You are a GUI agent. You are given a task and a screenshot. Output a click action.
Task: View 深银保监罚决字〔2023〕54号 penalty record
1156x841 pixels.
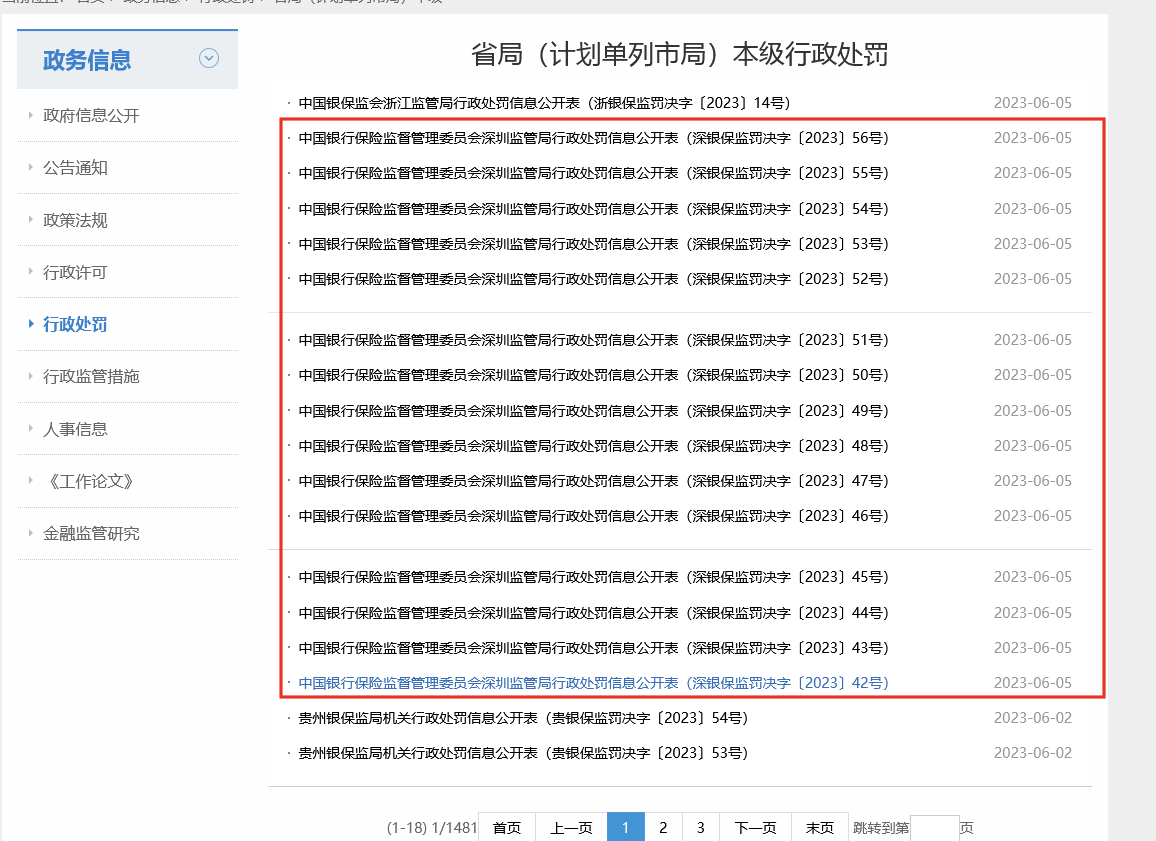tap(593, 209)
